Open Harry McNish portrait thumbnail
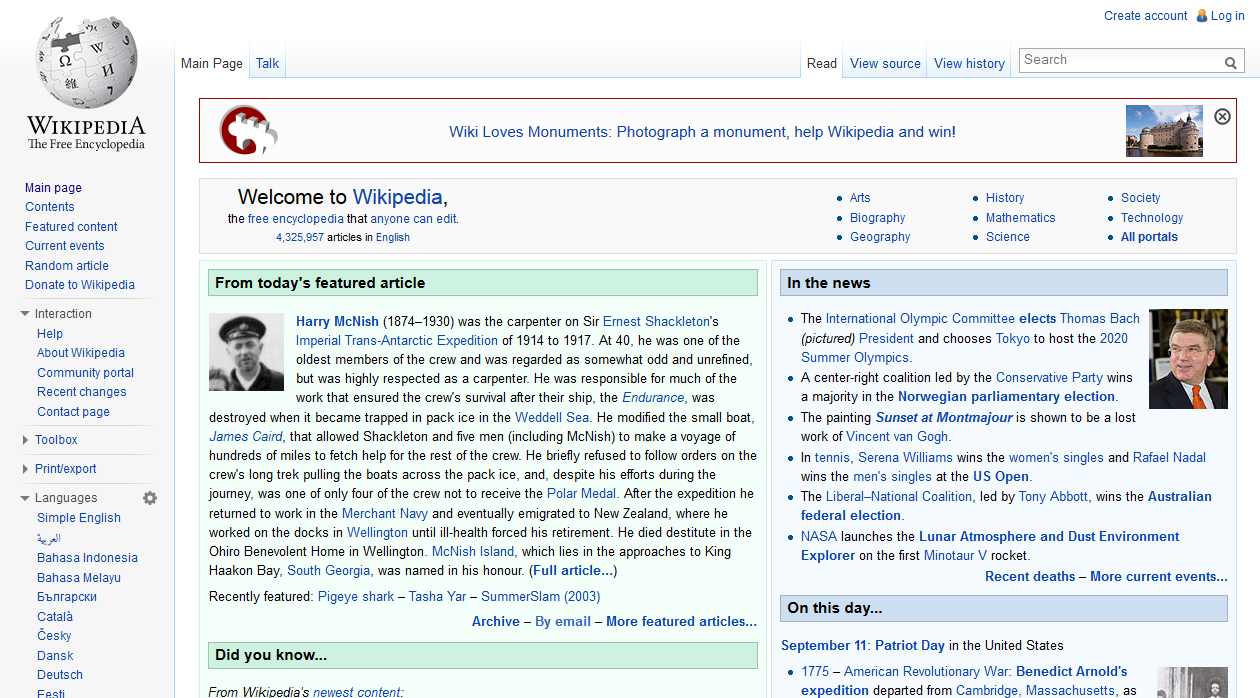 pos(247,352)
